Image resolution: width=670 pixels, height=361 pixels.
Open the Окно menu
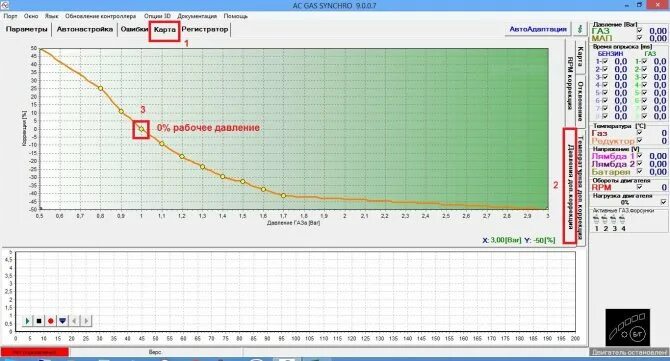pyautogui.click(x=31, y=16)
